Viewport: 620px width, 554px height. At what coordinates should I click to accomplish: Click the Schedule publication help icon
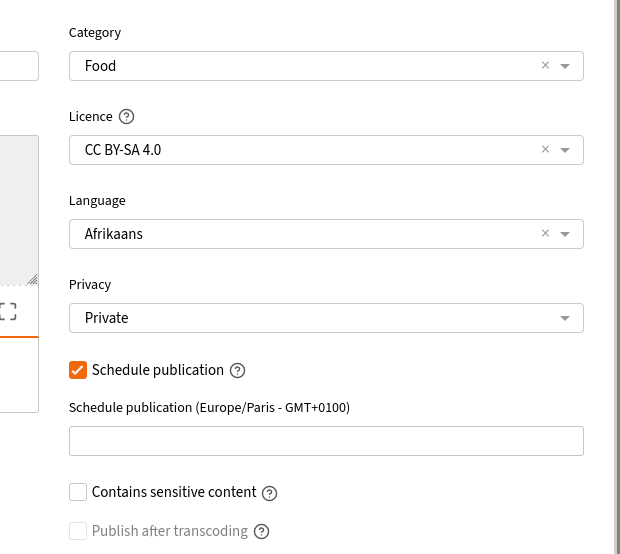click(x=237, y=371)
